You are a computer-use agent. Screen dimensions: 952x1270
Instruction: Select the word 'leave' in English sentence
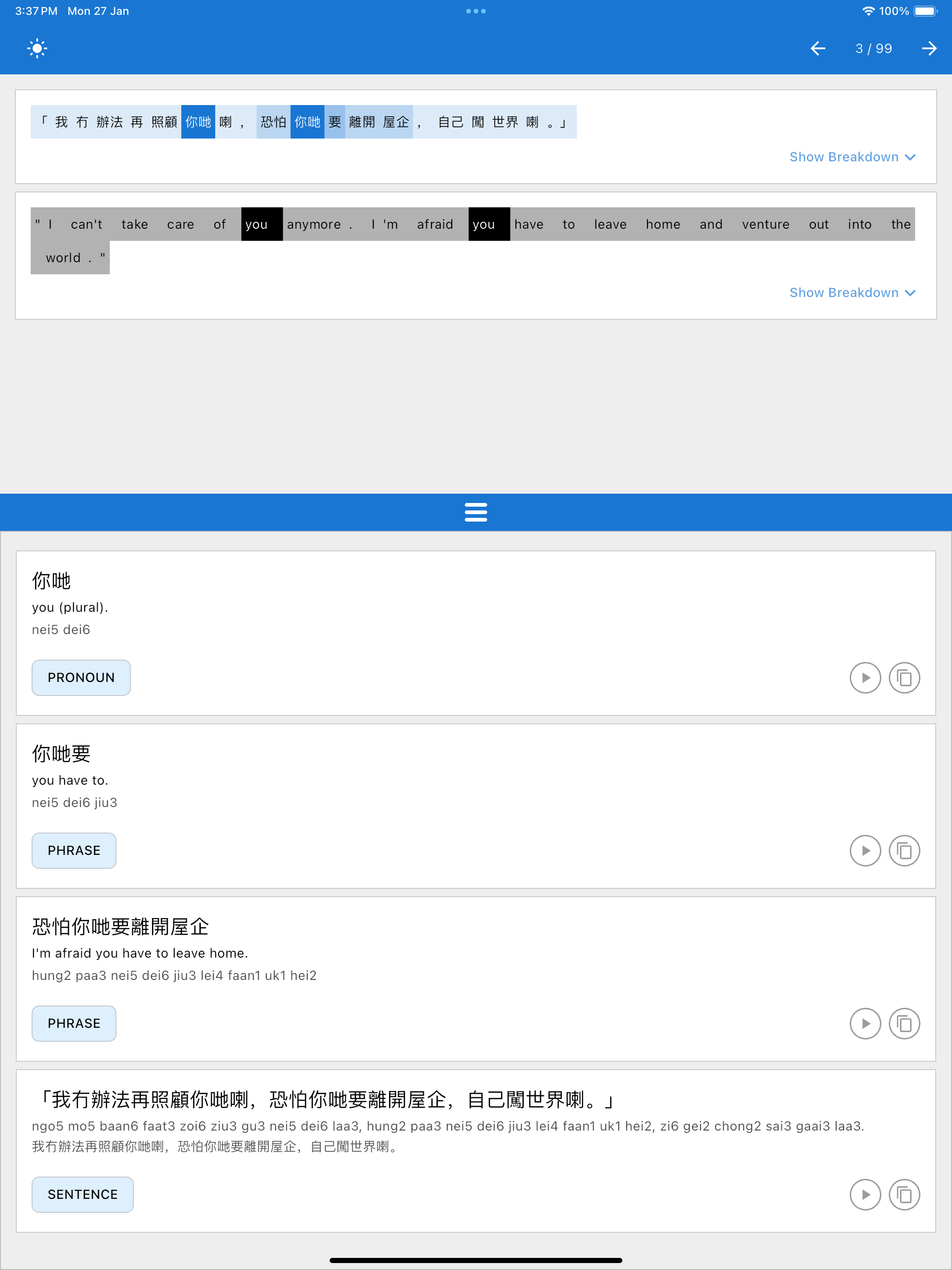(610, 224)
